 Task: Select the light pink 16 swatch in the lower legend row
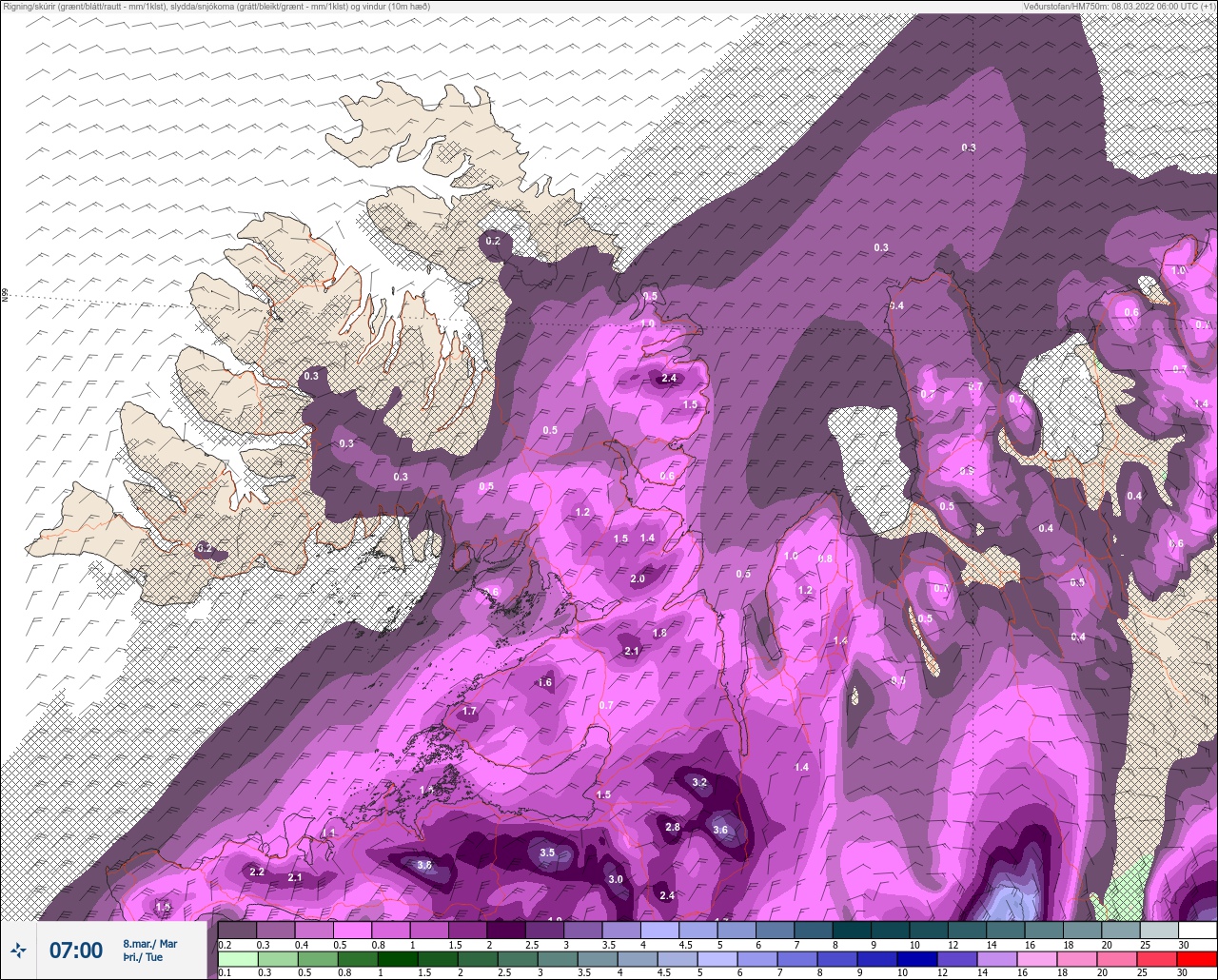tap(1037, 959)
